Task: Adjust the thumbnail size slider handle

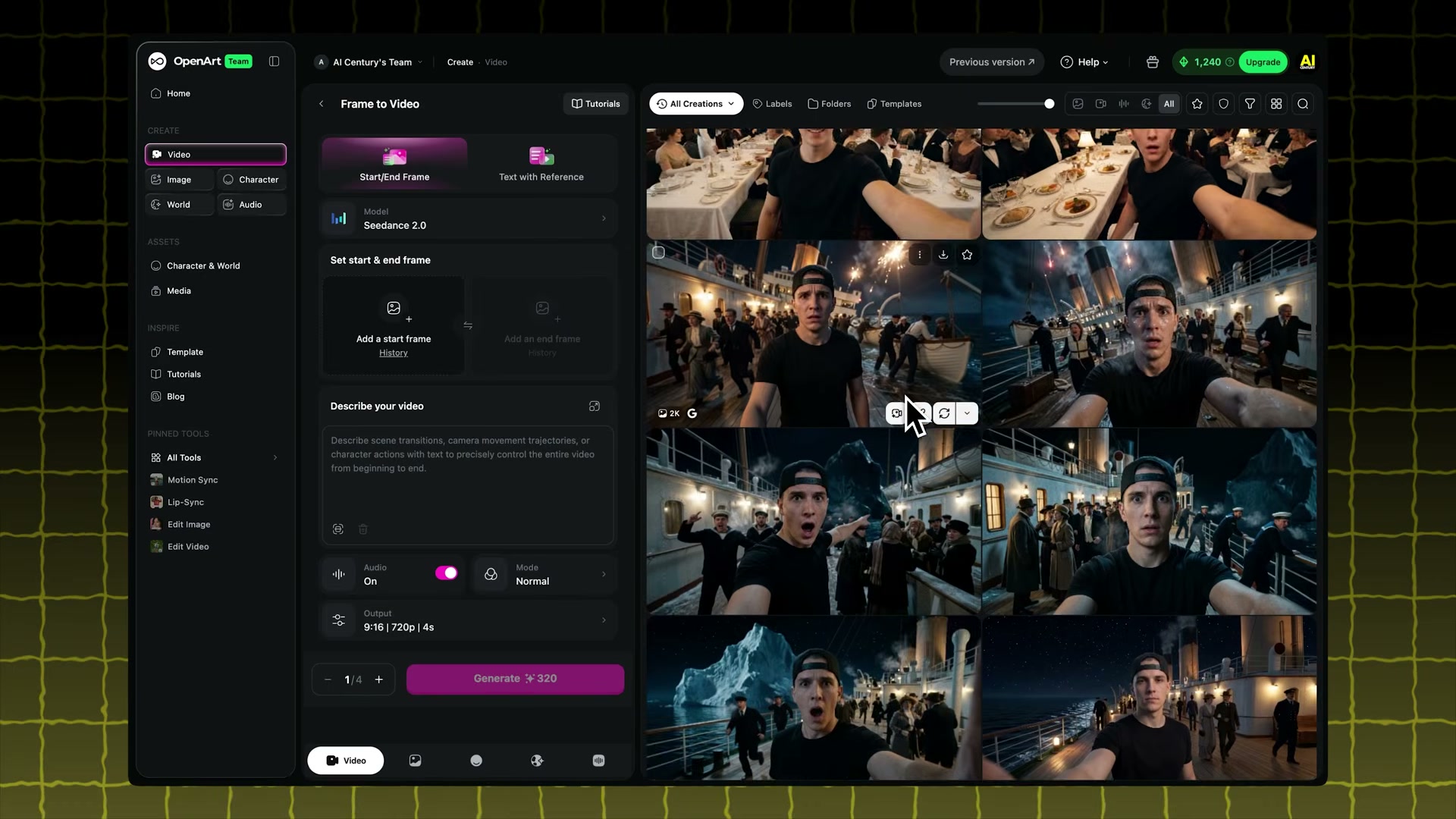Action: coord(1050,104)
